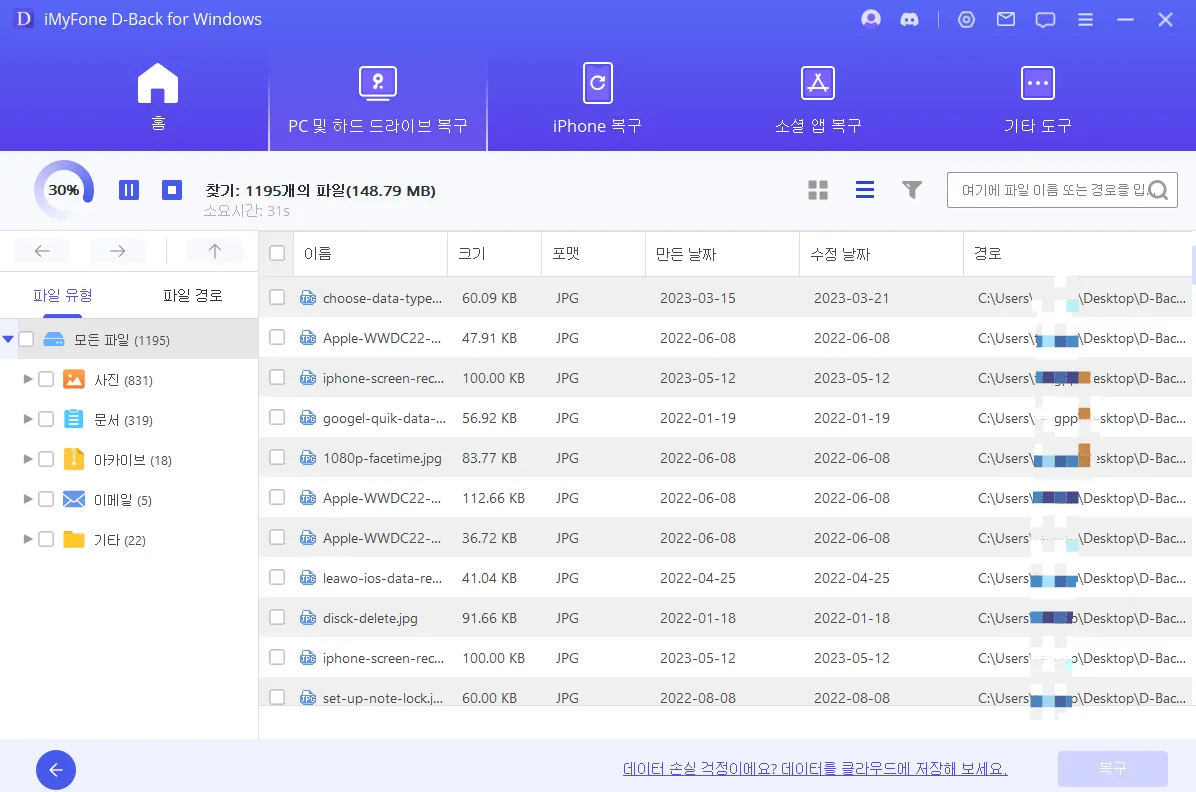The width and height of the screenshot is (1196, 792).
Task: Check leawo-ios-data-re file checkbox
Action: pos(277,577)
